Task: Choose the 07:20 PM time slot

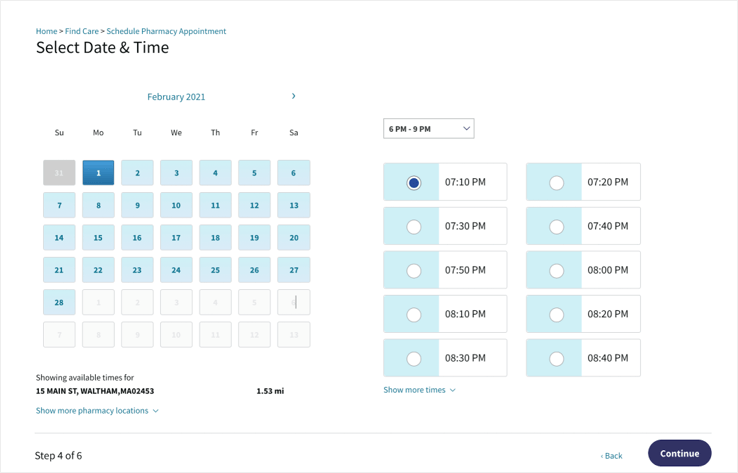Action: 557,183
